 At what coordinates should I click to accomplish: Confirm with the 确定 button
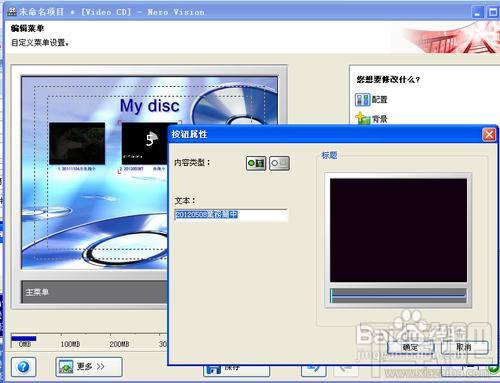tap(410, 347)
